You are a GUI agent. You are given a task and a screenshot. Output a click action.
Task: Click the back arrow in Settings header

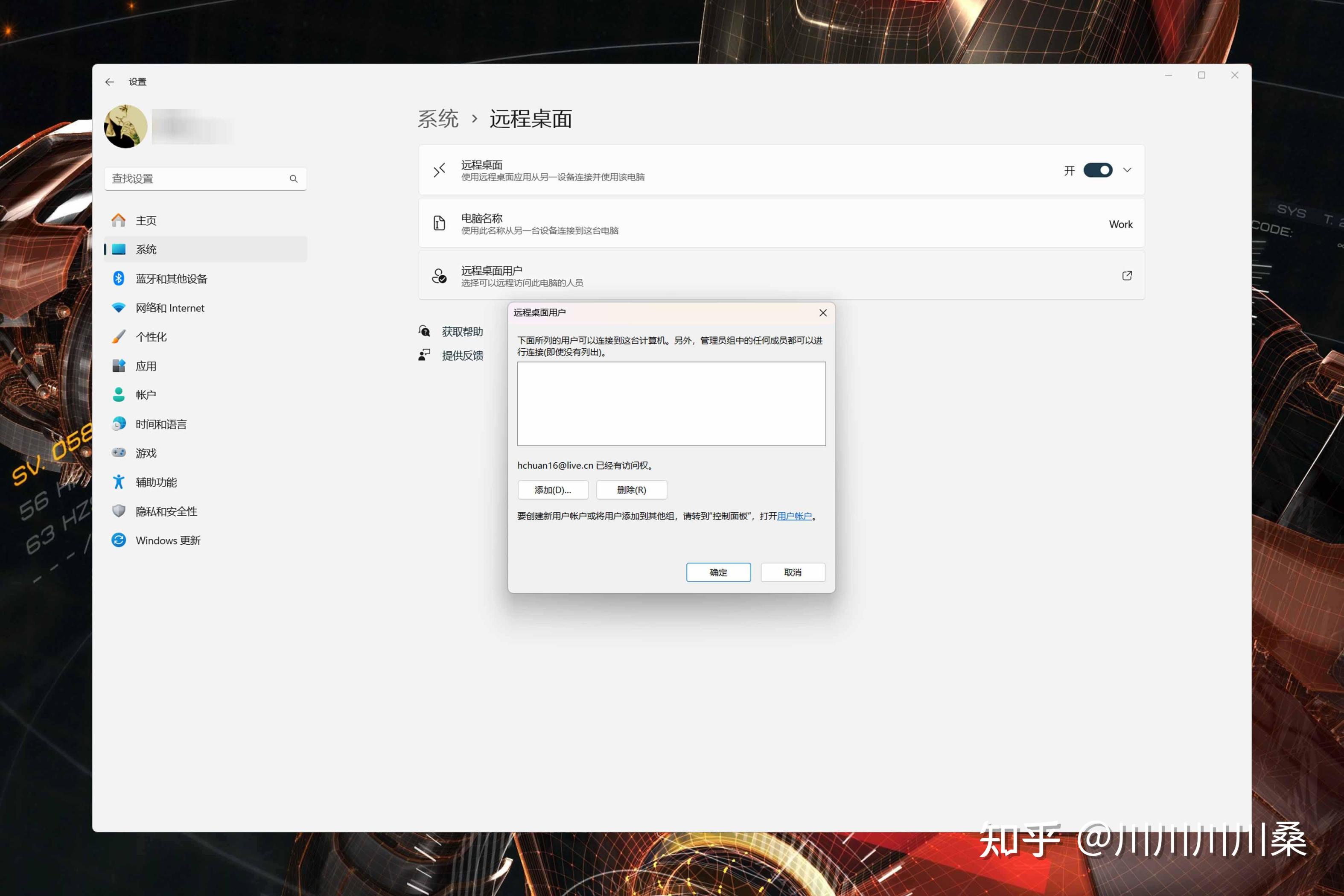[110, 82]
